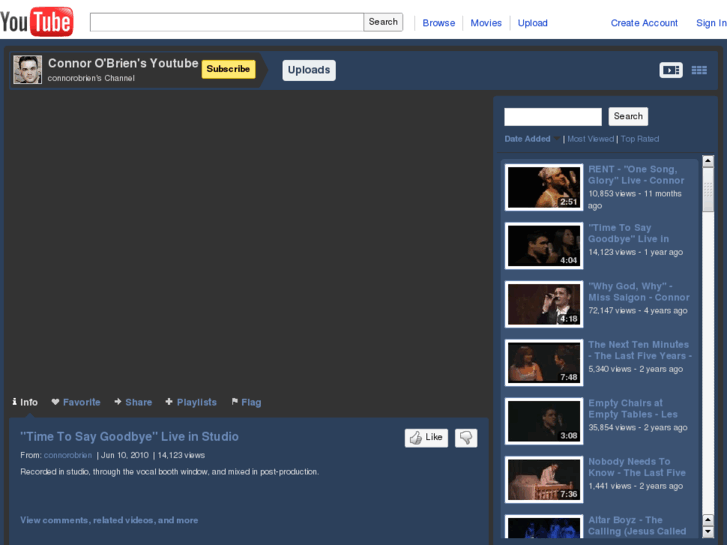Flag this video
Screen dimensions: 727x545
(x=246, y=402)
